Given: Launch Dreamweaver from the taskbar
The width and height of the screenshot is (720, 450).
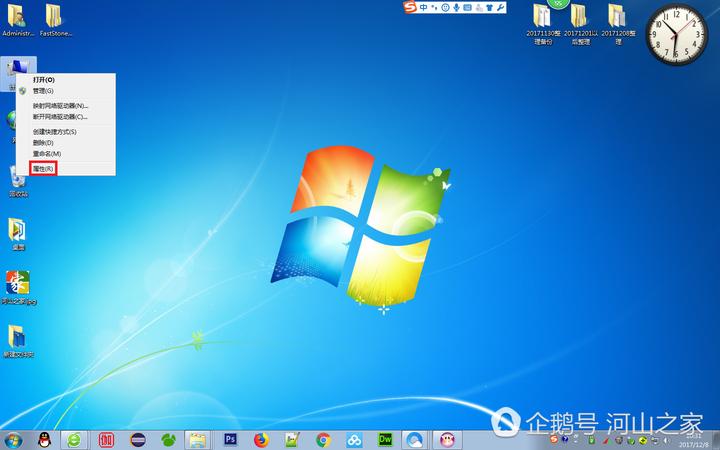Looking at the screenshot, I should (x=385, y=440).
